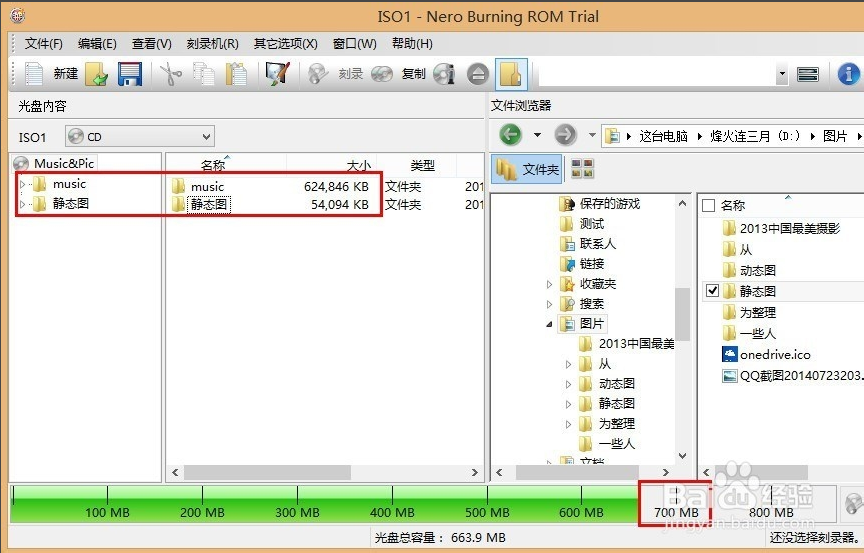Click the eject disc button icon
The width and height of the screenshot is (864, 553).
pyautogui.click(x=478, y=74)
